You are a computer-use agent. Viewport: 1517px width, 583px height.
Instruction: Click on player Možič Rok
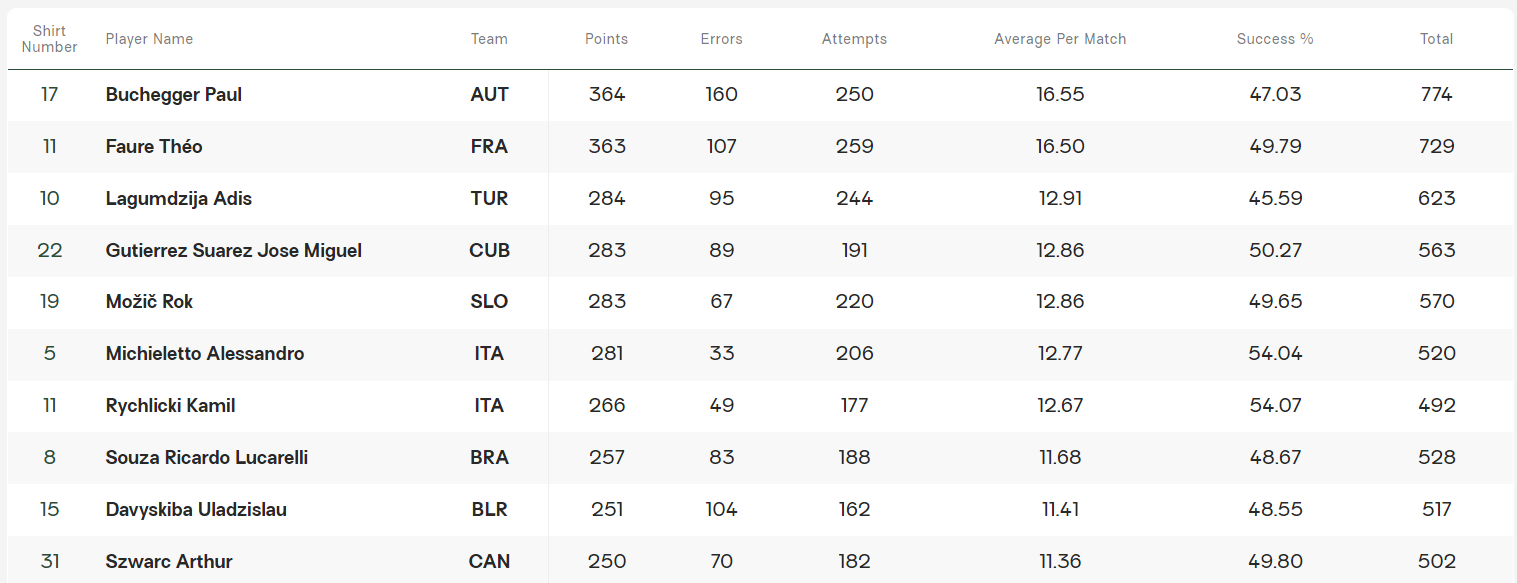[149, 302]
